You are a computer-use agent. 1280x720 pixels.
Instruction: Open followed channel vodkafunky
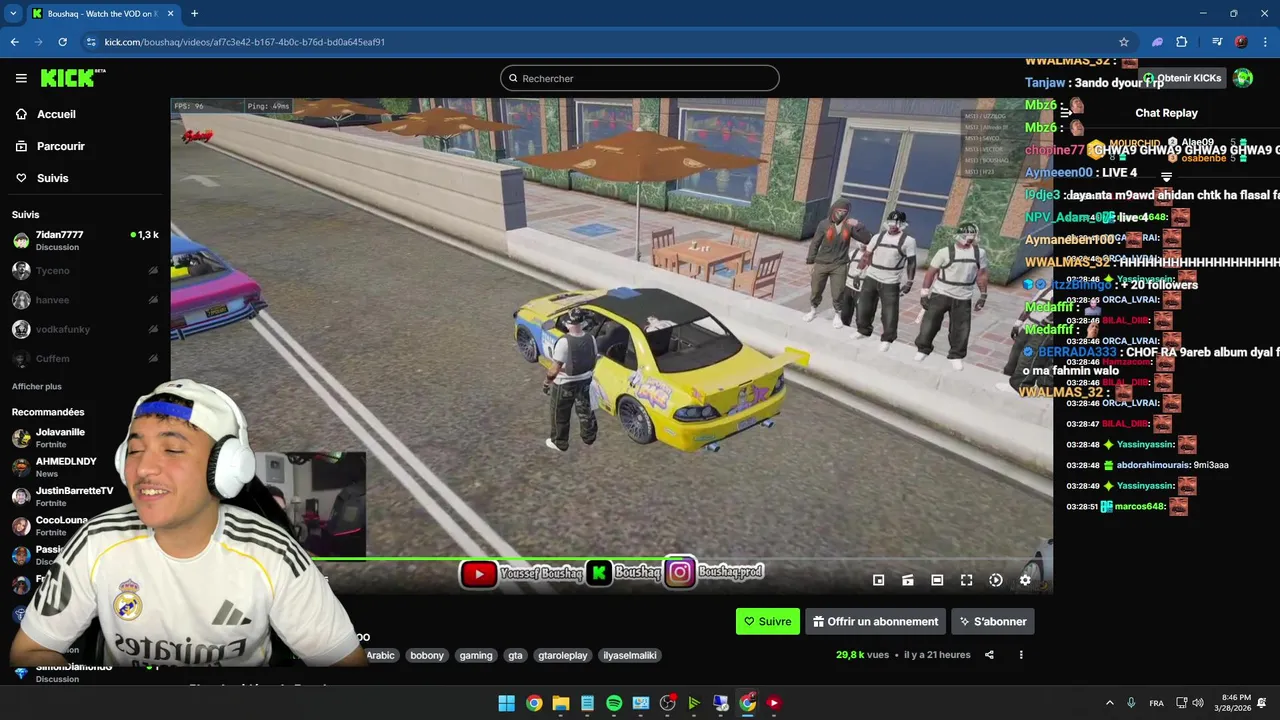coord(85,329)
